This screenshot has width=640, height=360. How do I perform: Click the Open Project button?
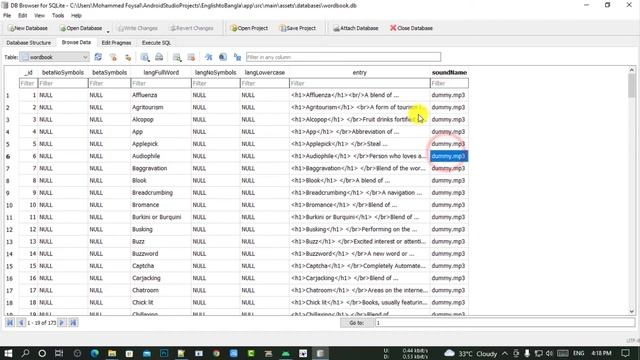coord(249,28)
